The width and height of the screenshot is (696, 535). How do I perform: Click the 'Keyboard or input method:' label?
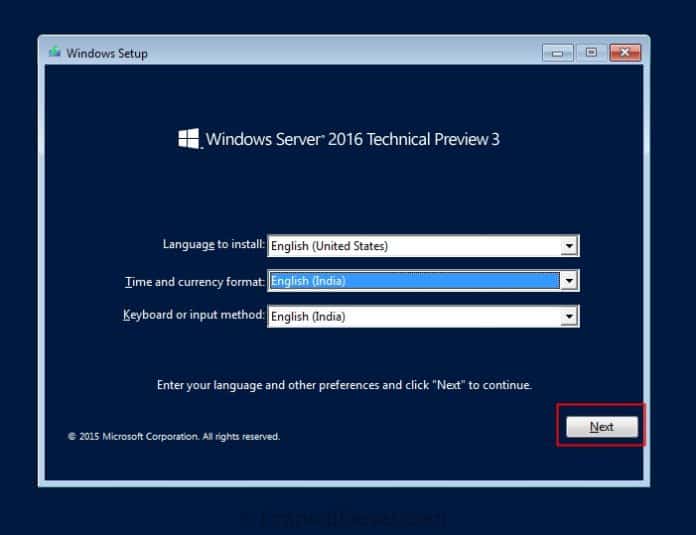coord(194,315)
